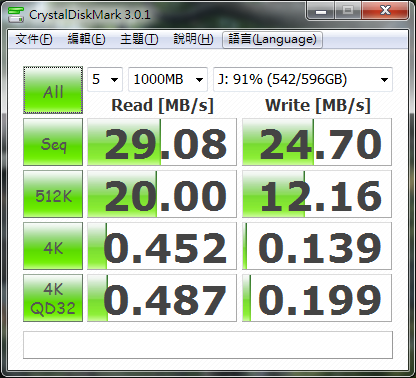Expand the J: drive selection dropdown
The image size is (416, 378).
[x=303, y=79]
